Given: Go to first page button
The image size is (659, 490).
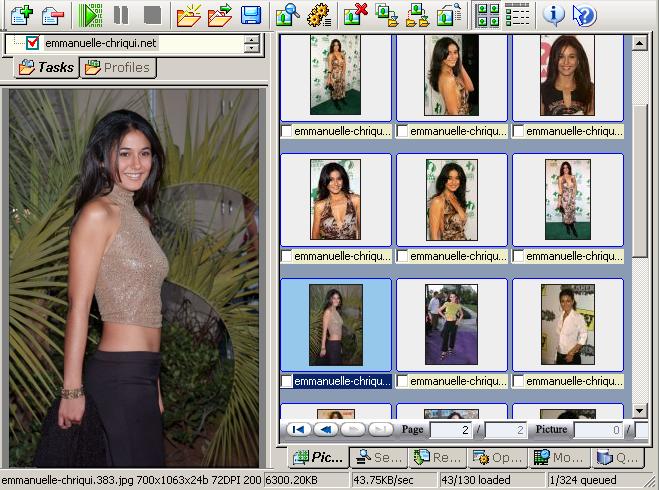Looking at the screenshot, I should coord(299,429).
